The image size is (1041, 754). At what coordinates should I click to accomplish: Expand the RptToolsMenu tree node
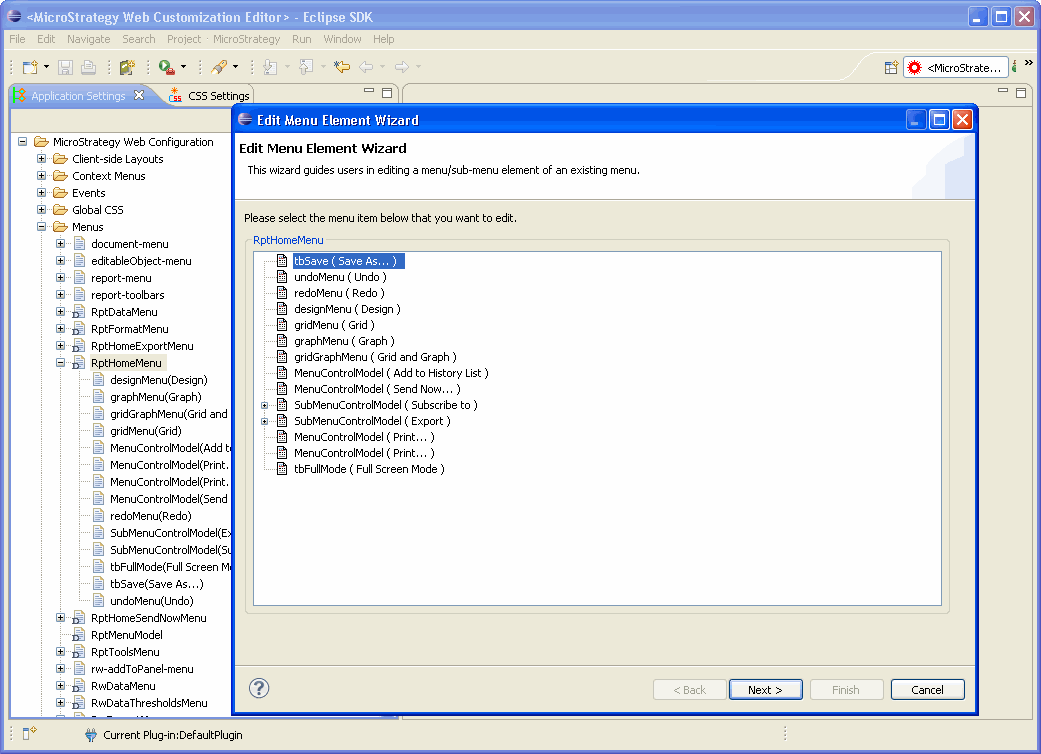coord(60,652)
